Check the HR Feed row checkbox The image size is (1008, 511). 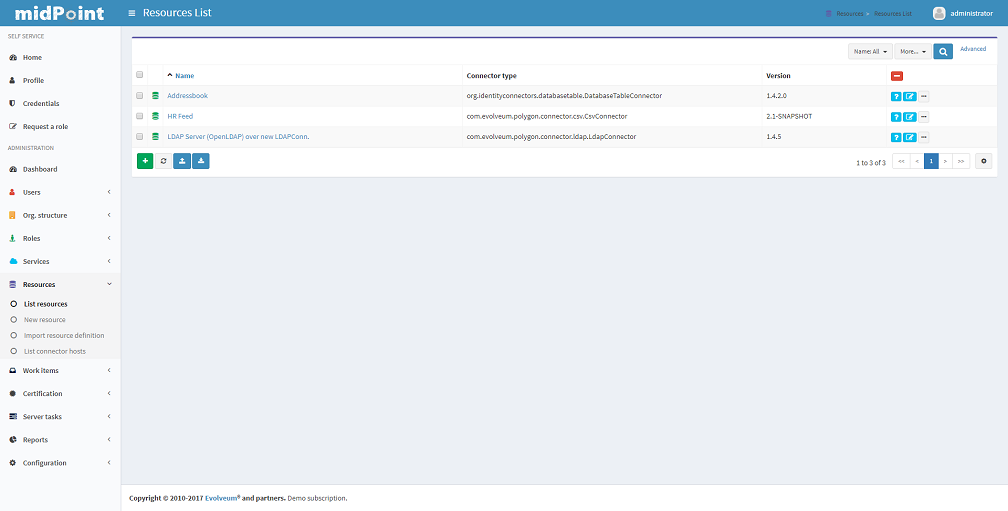[140, 116]
